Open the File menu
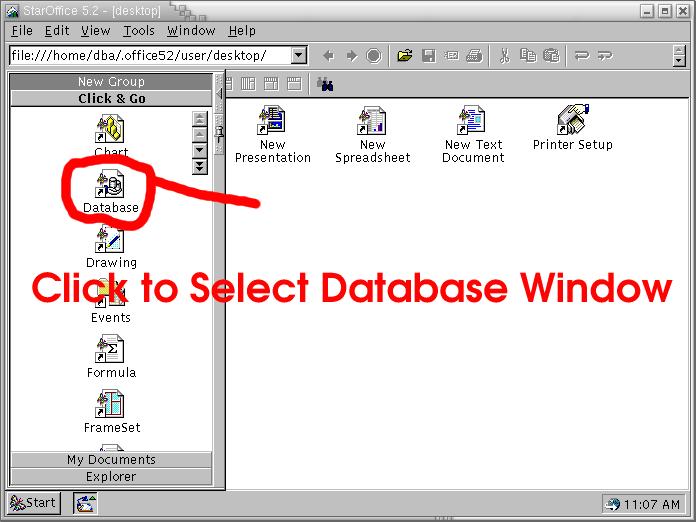The image size is (696, 522). (22, 31)
